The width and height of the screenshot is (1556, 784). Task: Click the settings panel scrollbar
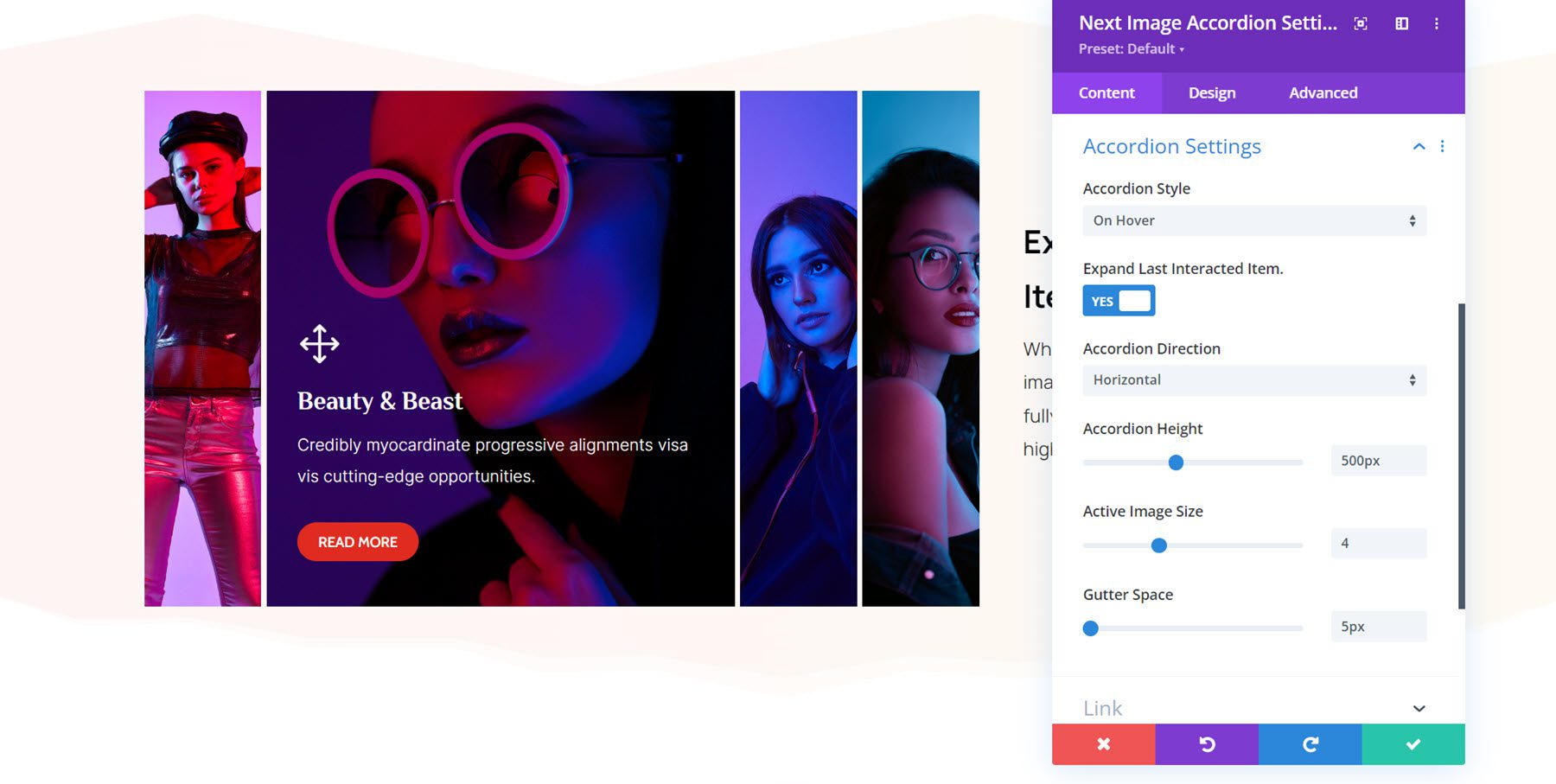[1462, 456]
